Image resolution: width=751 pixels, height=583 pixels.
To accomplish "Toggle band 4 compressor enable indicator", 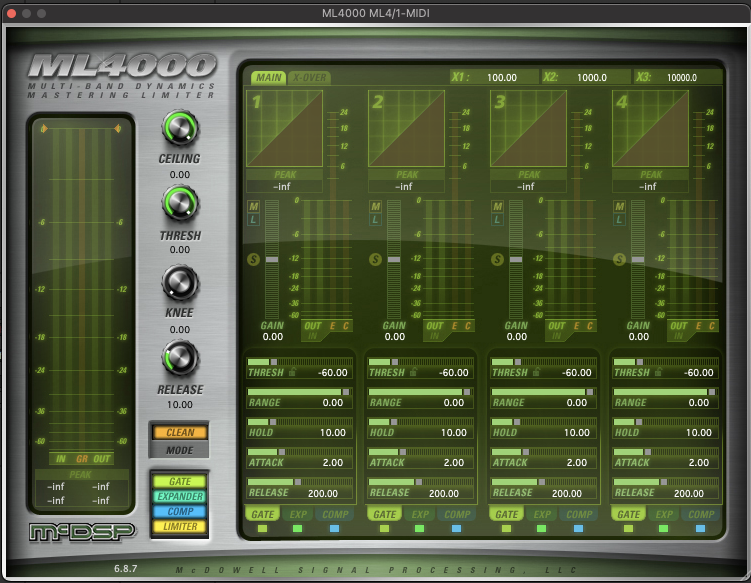I will coord(700,528).
